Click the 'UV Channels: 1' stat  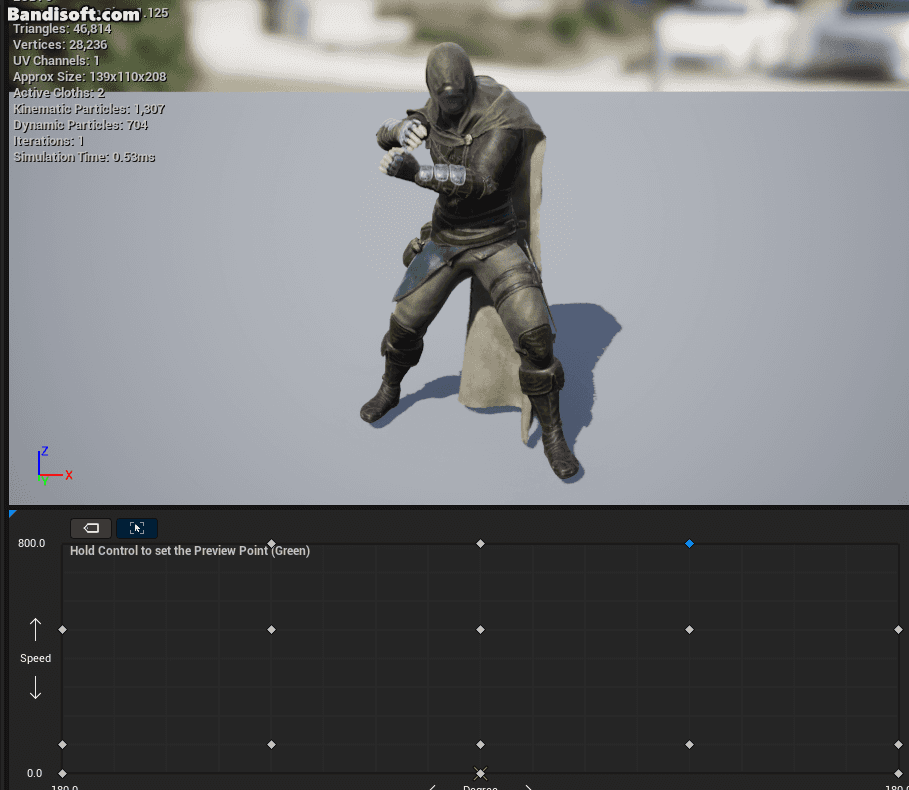(x=56, y=61)
